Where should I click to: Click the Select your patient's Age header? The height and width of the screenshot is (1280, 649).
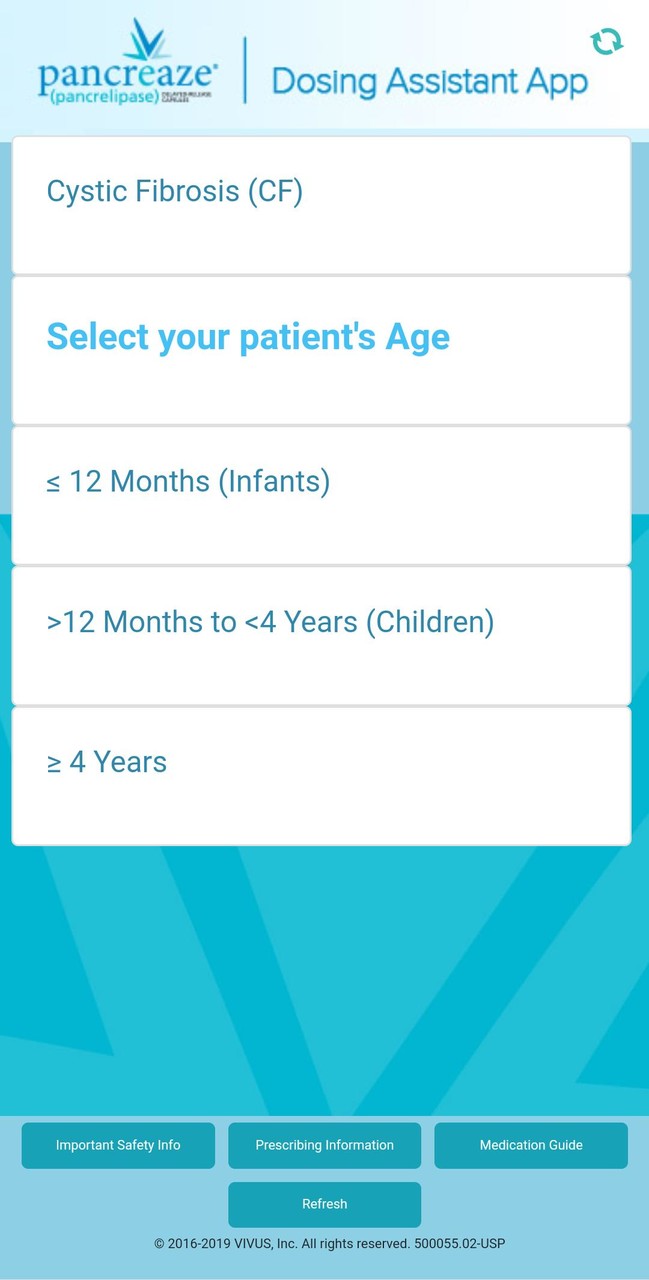pos(248,337)
